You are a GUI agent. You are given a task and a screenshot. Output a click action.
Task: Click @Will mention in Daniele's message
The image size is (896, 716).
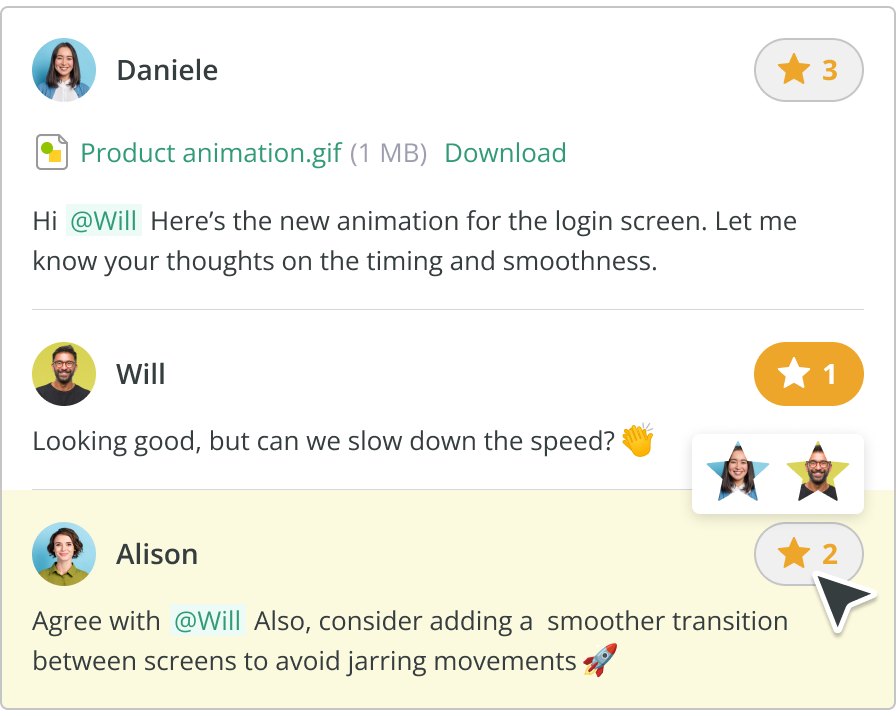[104, 221]
